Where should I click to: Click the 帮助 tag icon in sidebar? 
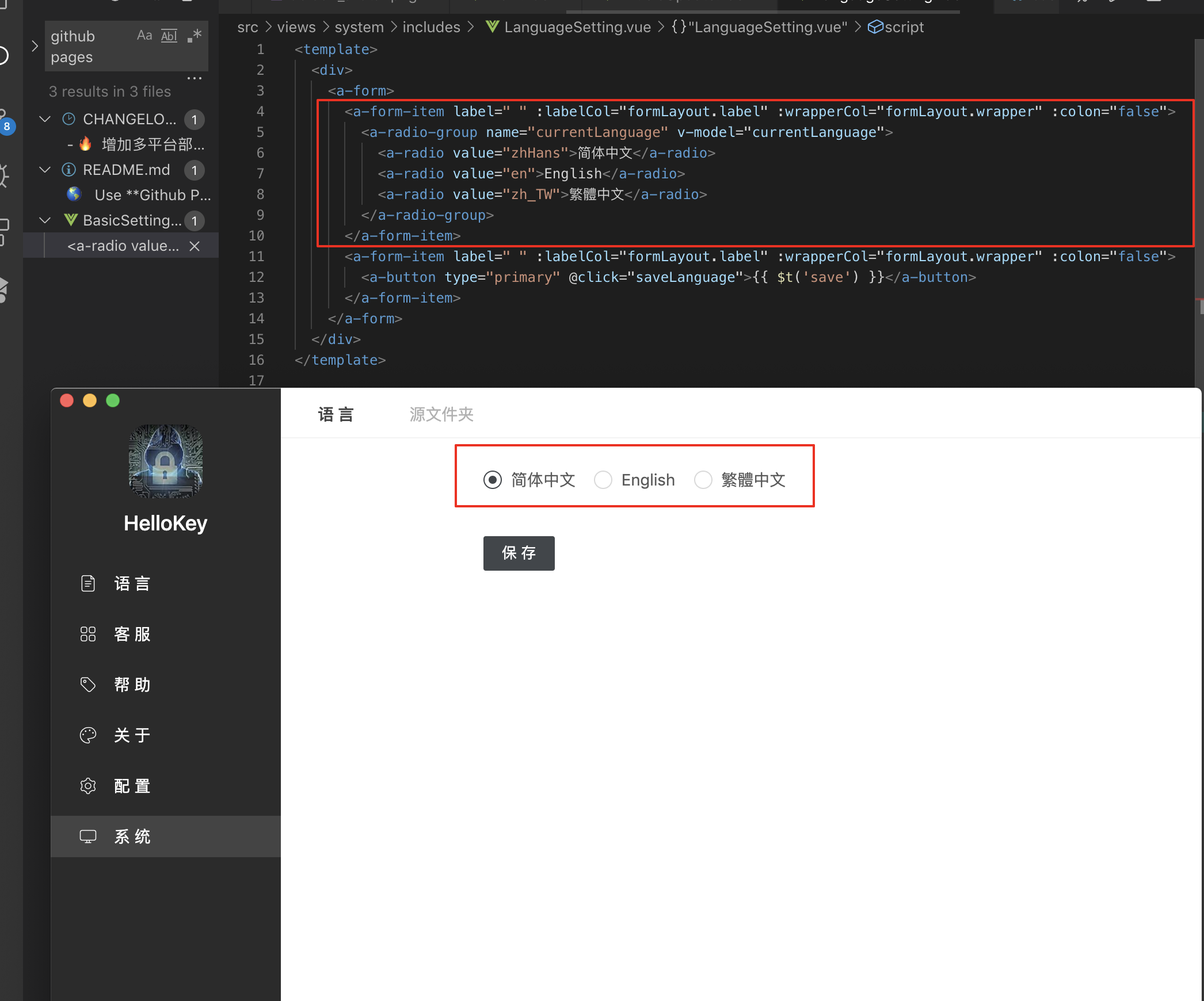click(88, 684)
